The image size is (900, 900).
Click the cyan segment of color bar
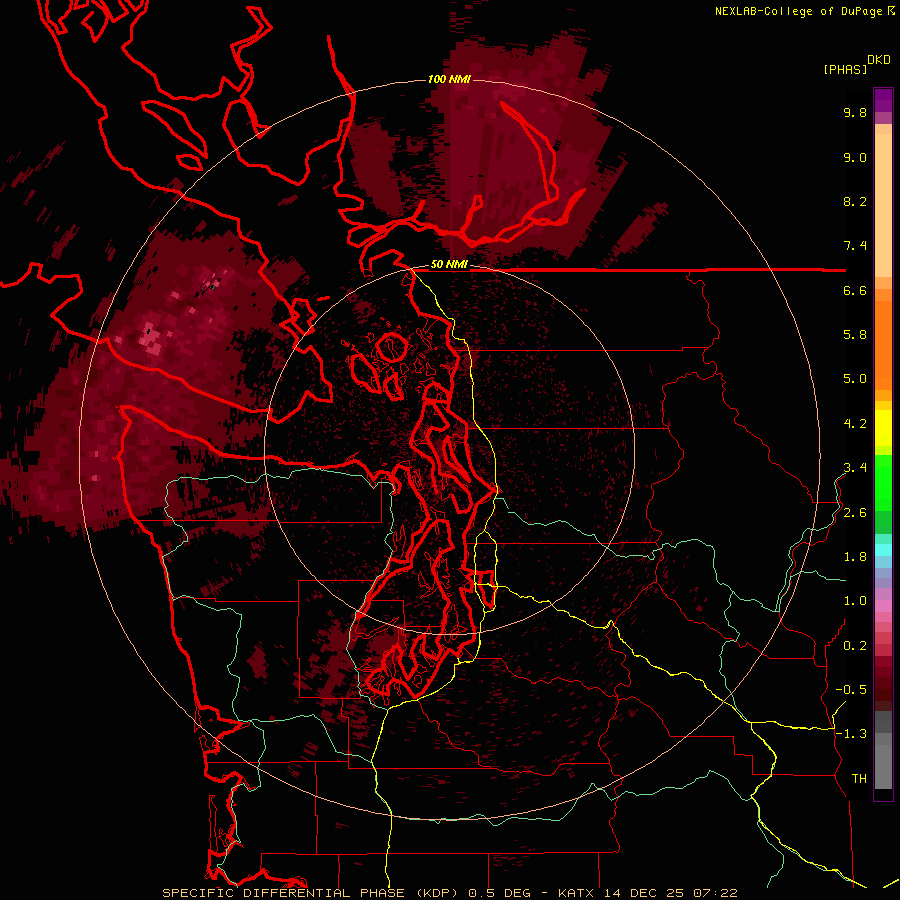(883, 550)
